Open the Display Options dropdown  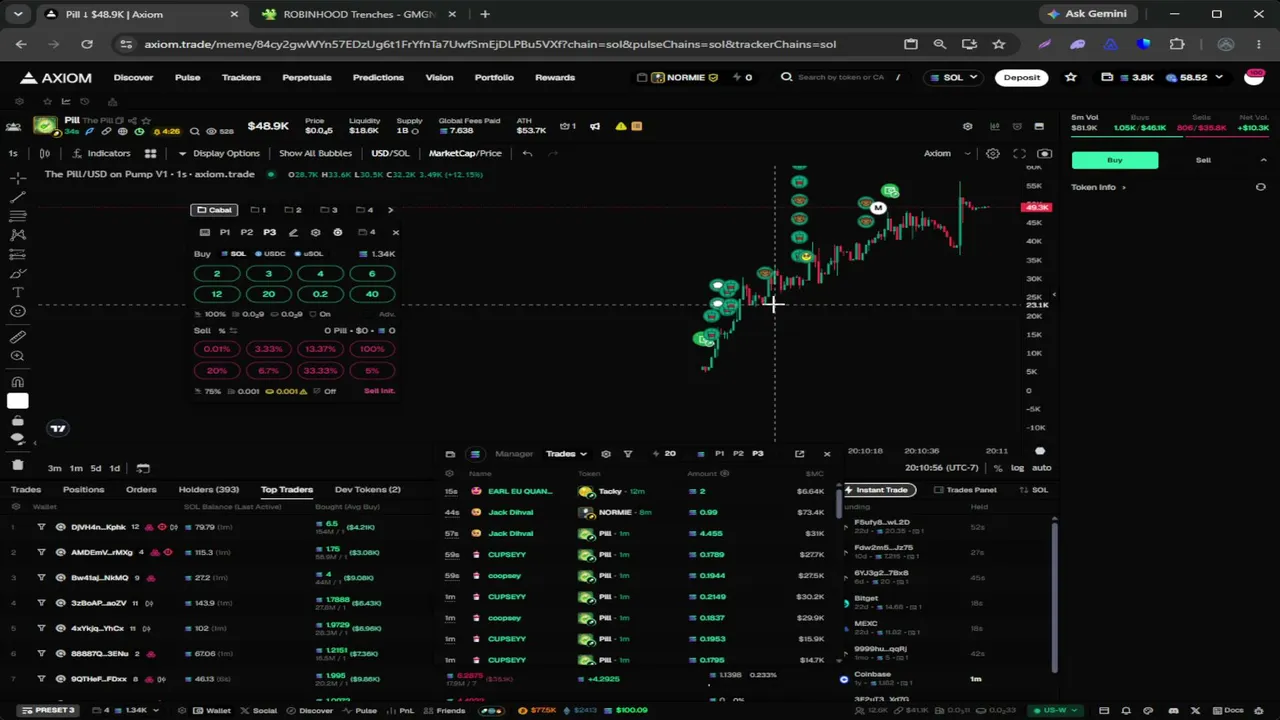pyautogui.click(x=219, y=153)
